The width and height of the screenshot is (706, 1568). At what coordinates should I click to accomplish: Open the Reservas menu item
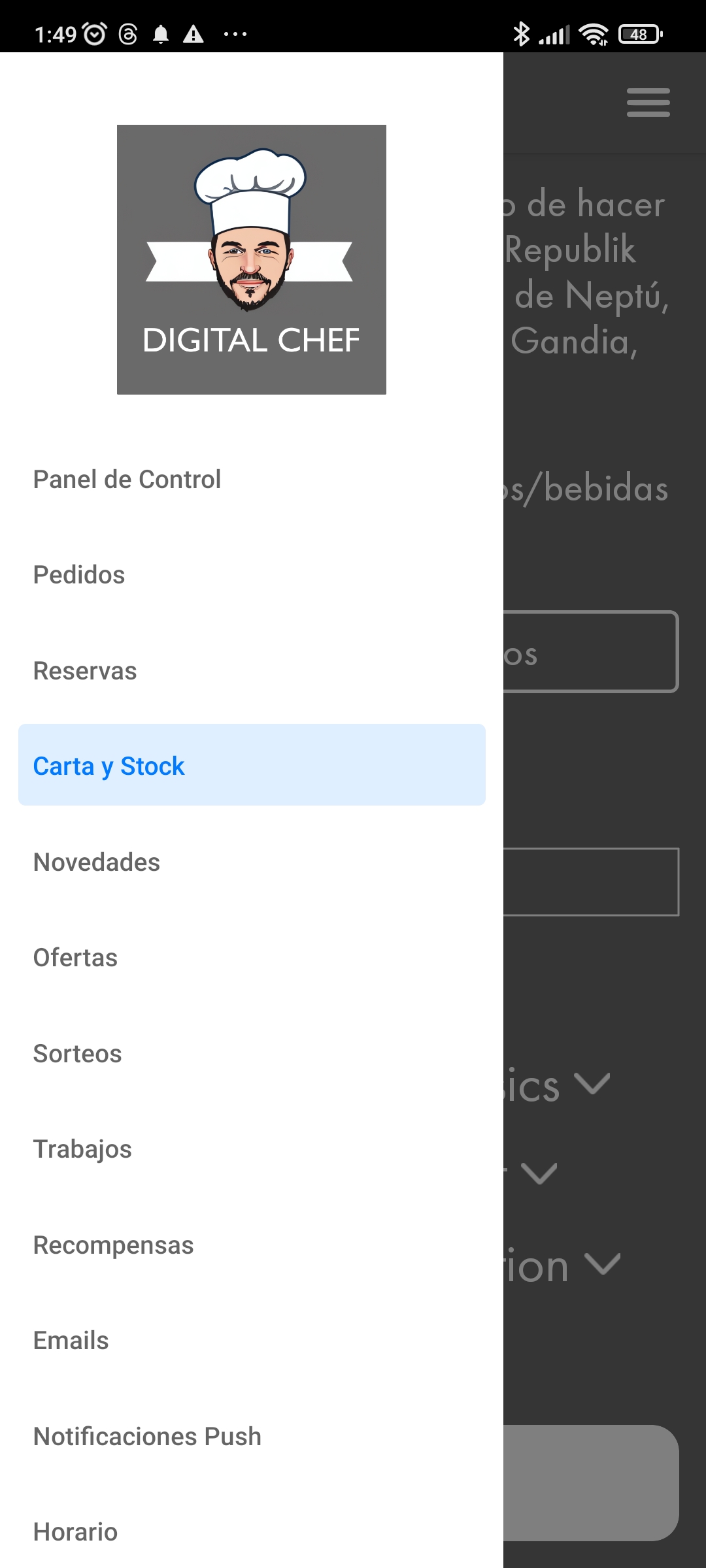pos(85,671)
